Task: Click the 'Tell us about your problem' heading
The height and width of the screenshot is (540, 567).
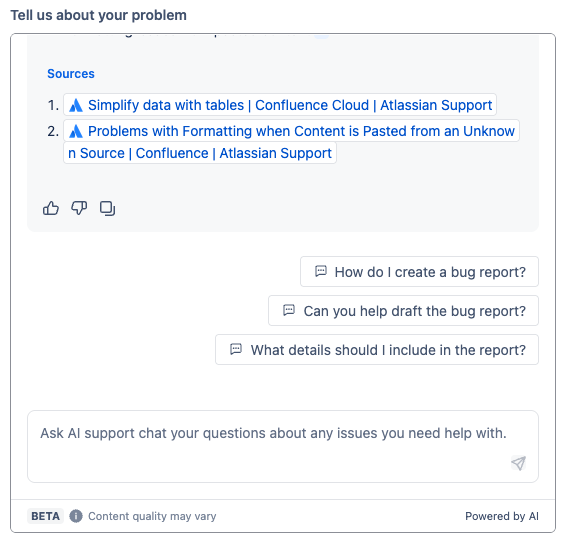Action: point(99,15)
